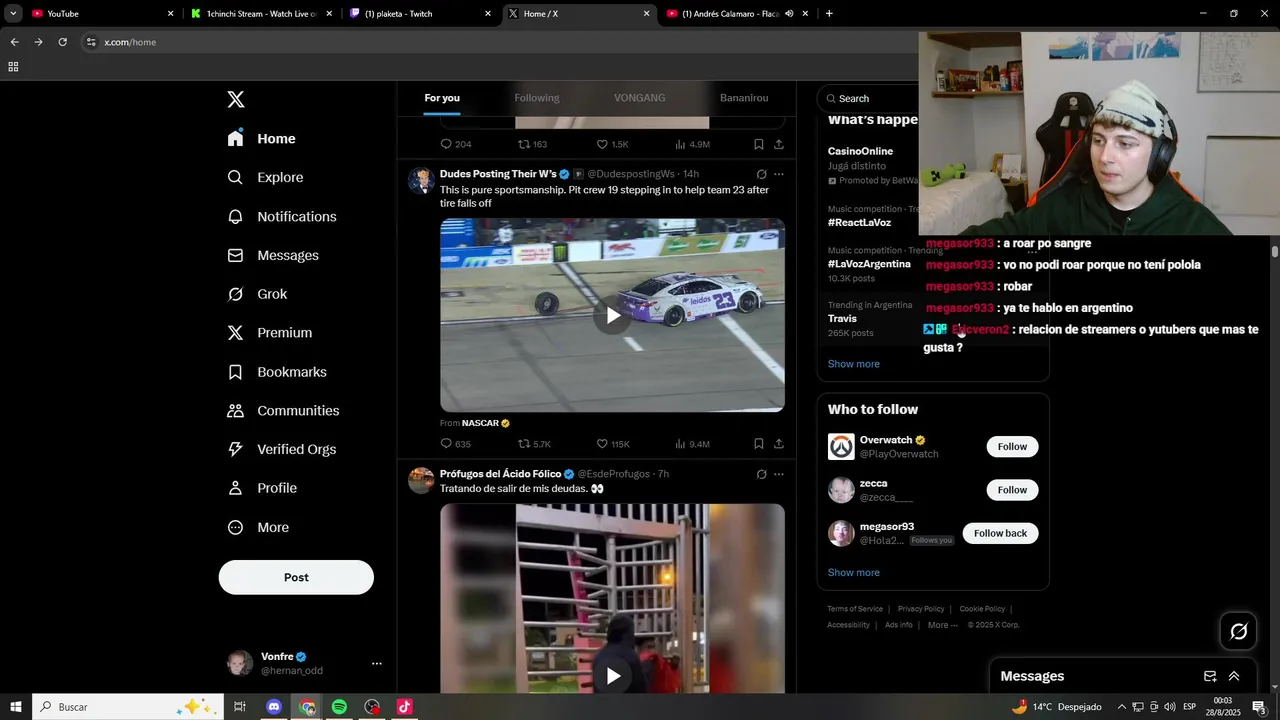
Task: Switch to the Following feed tab
Action: click(537, 98)
